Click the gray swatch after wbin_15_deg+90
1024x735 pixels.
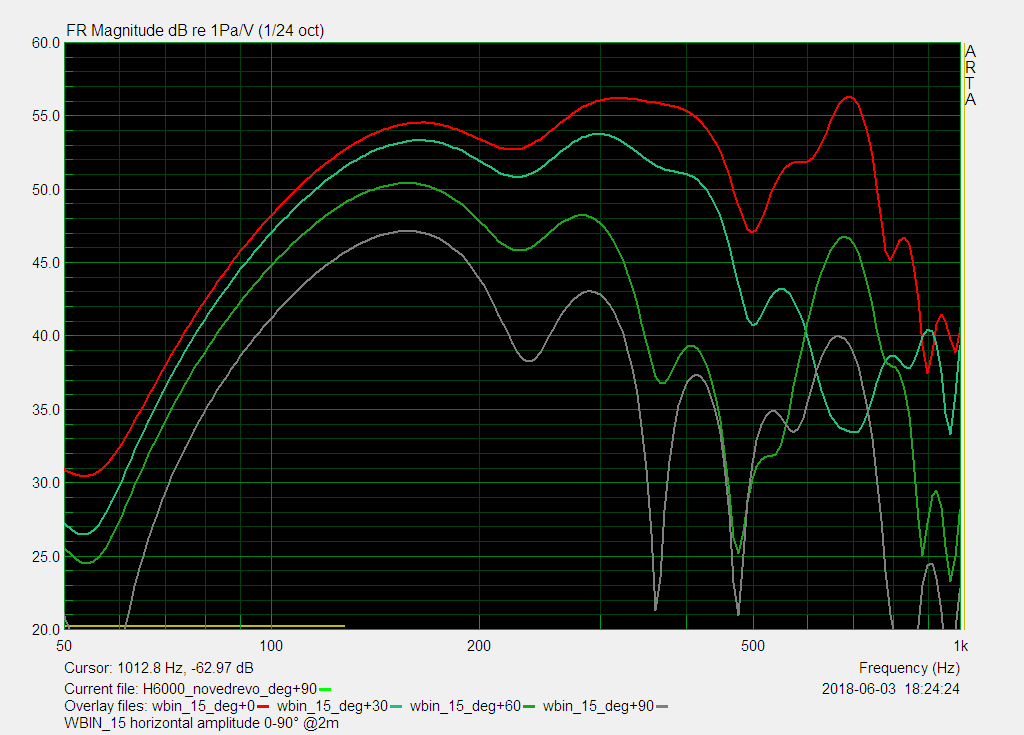point(662,707)
